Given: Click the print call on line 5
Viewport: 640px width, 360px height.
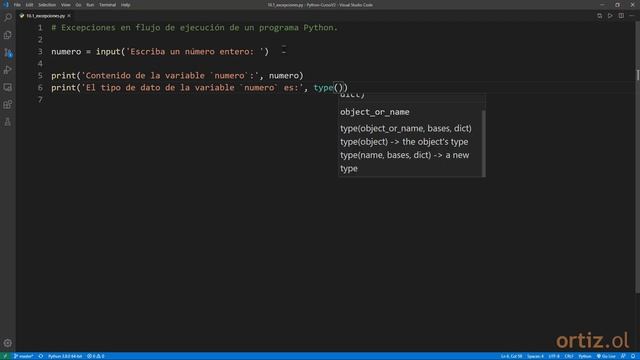Looking at the screenshot, I should click(64, 76).
